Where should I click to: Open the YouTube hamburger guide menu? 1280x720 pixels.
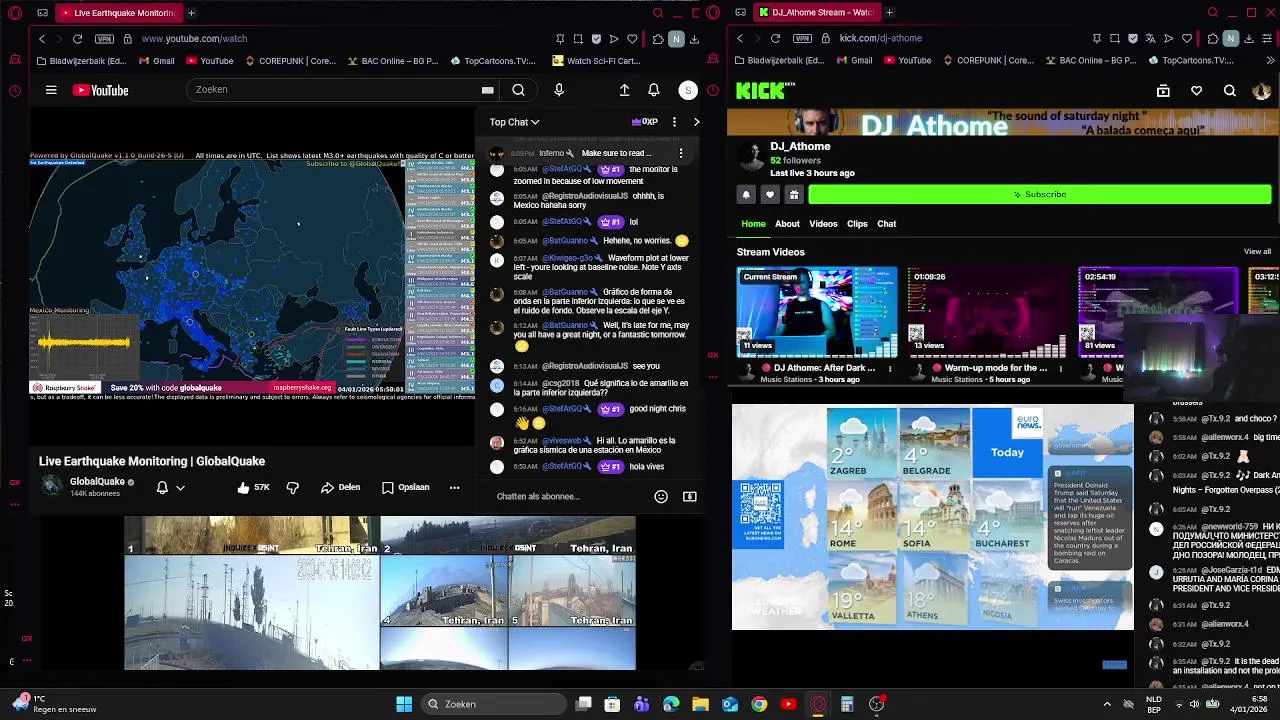[51, 90]
